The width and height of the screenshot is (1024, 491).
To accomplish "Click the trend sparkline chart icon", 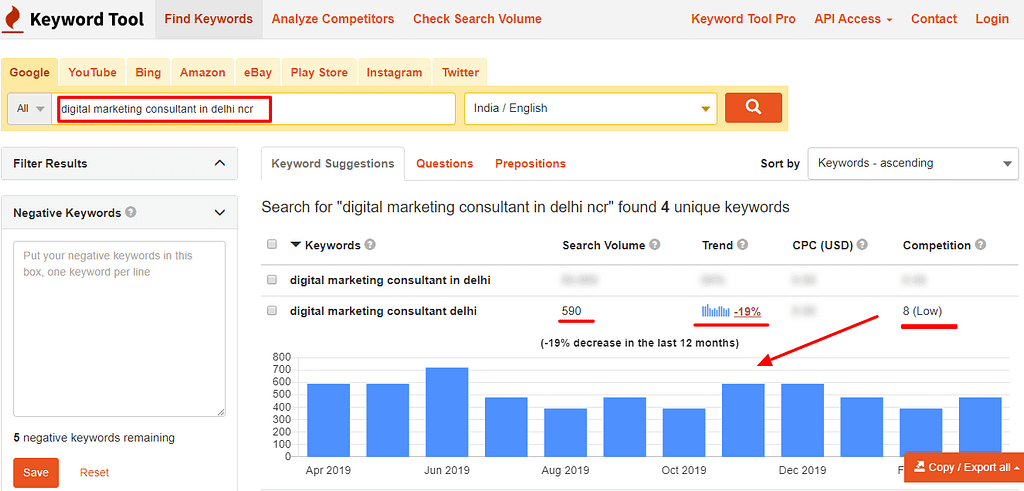I will [x=715, y=311].
